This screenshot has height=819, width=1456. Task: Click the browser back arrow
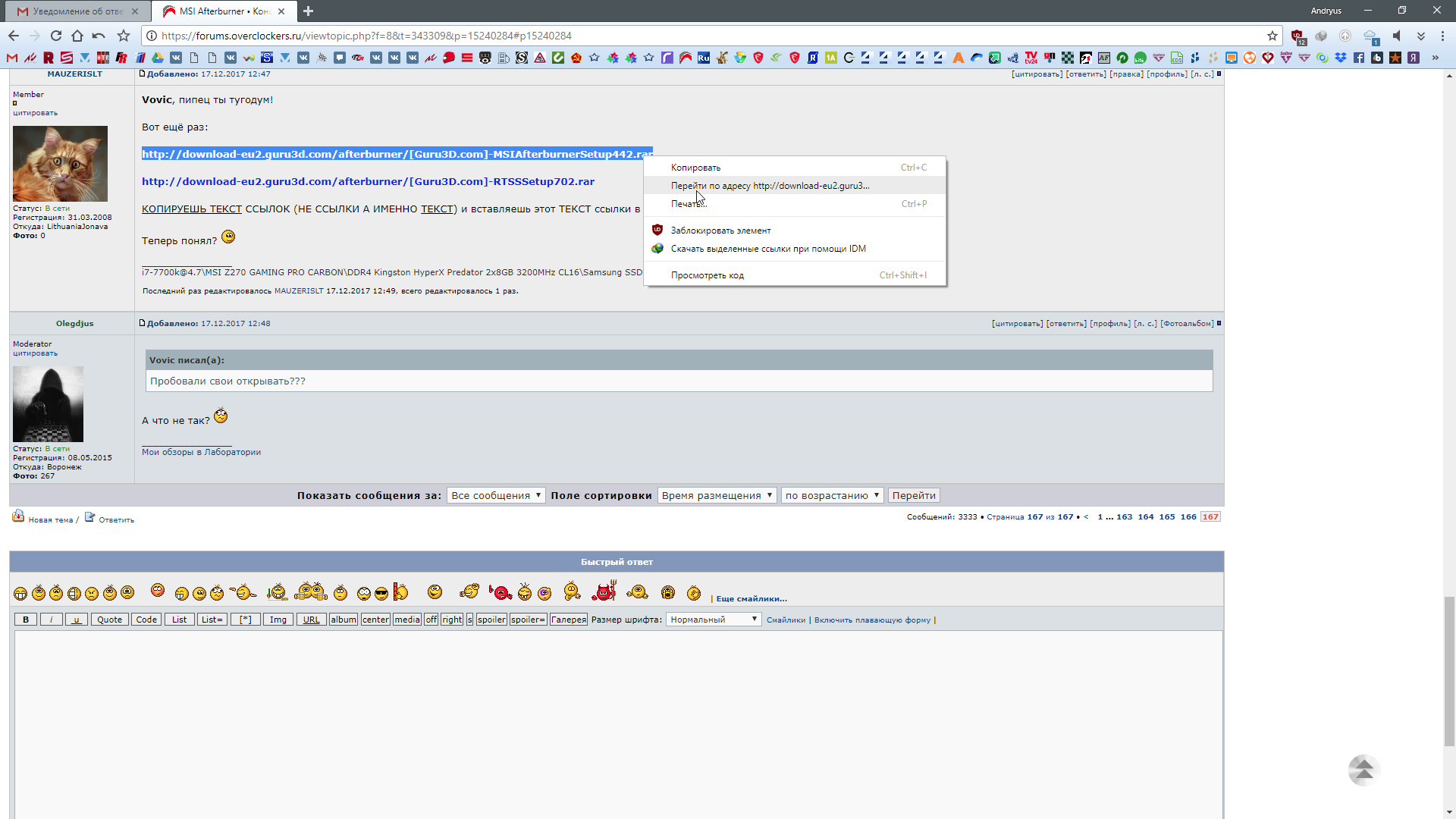14,36
